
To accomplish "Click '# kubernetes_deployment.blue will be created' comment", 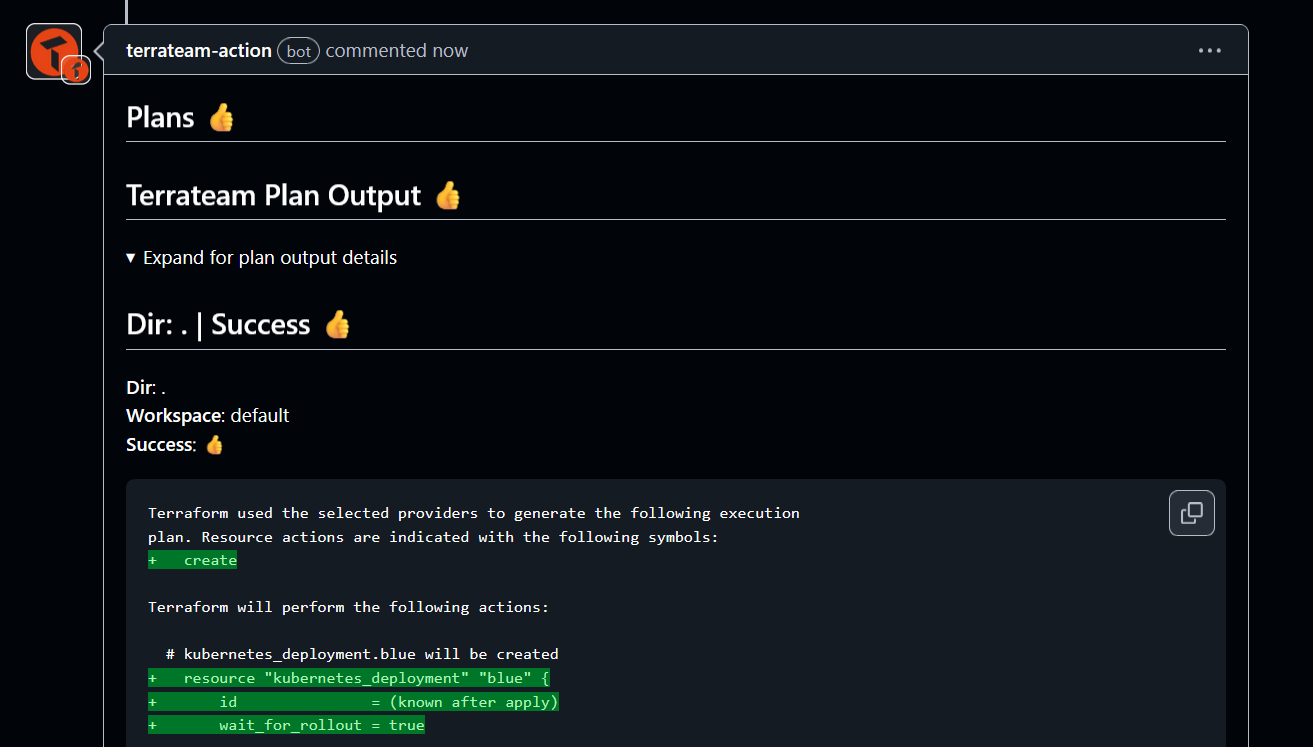I will (362, 654).
